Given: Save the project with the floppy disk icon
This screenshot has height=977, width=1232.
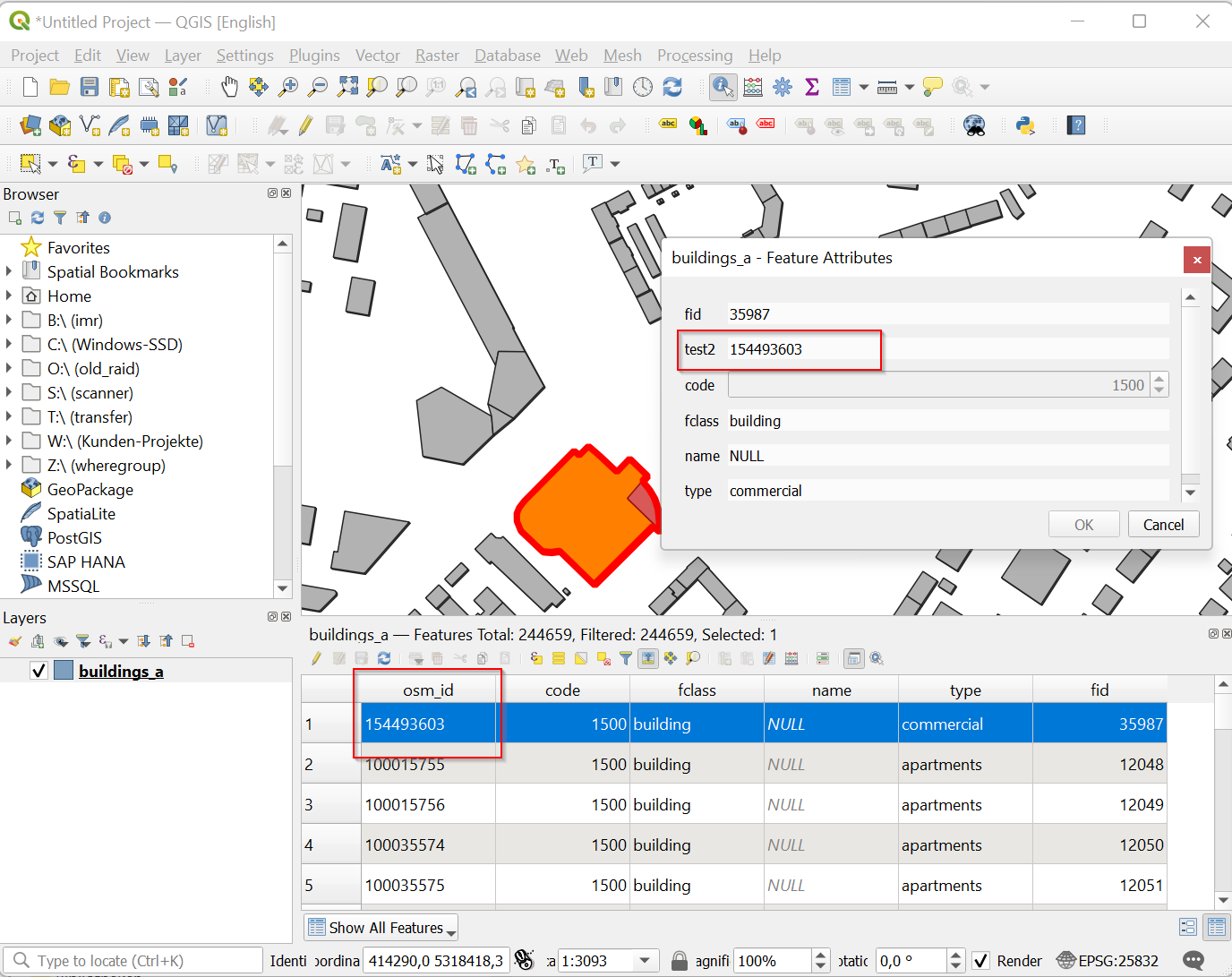Looking at the screenshot, I should (90, 87).
